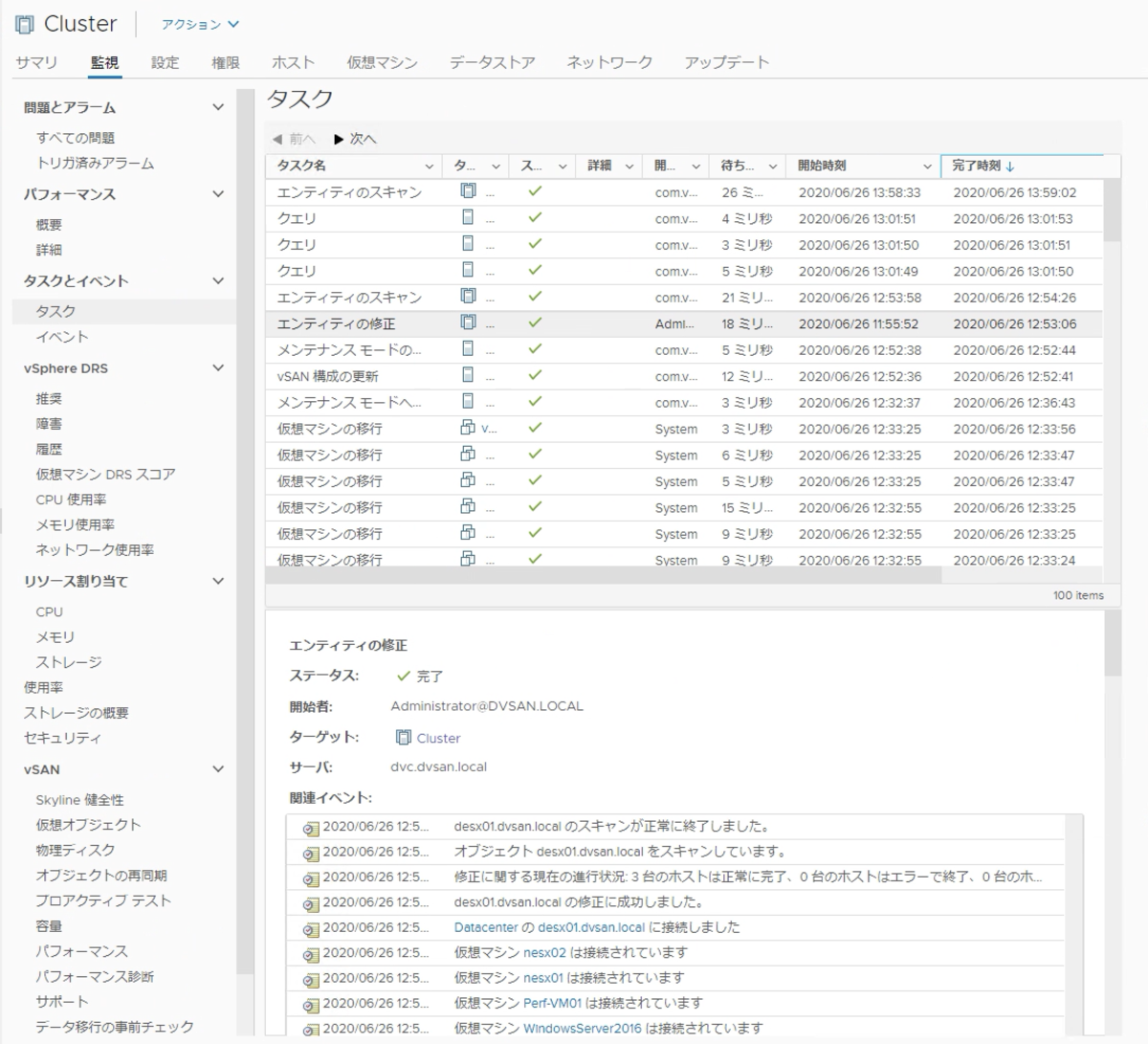Switch to the ホスト tab
The width and height of the screenshot is (1148, 1044).
pyautogui.click(x=293, y=62)
